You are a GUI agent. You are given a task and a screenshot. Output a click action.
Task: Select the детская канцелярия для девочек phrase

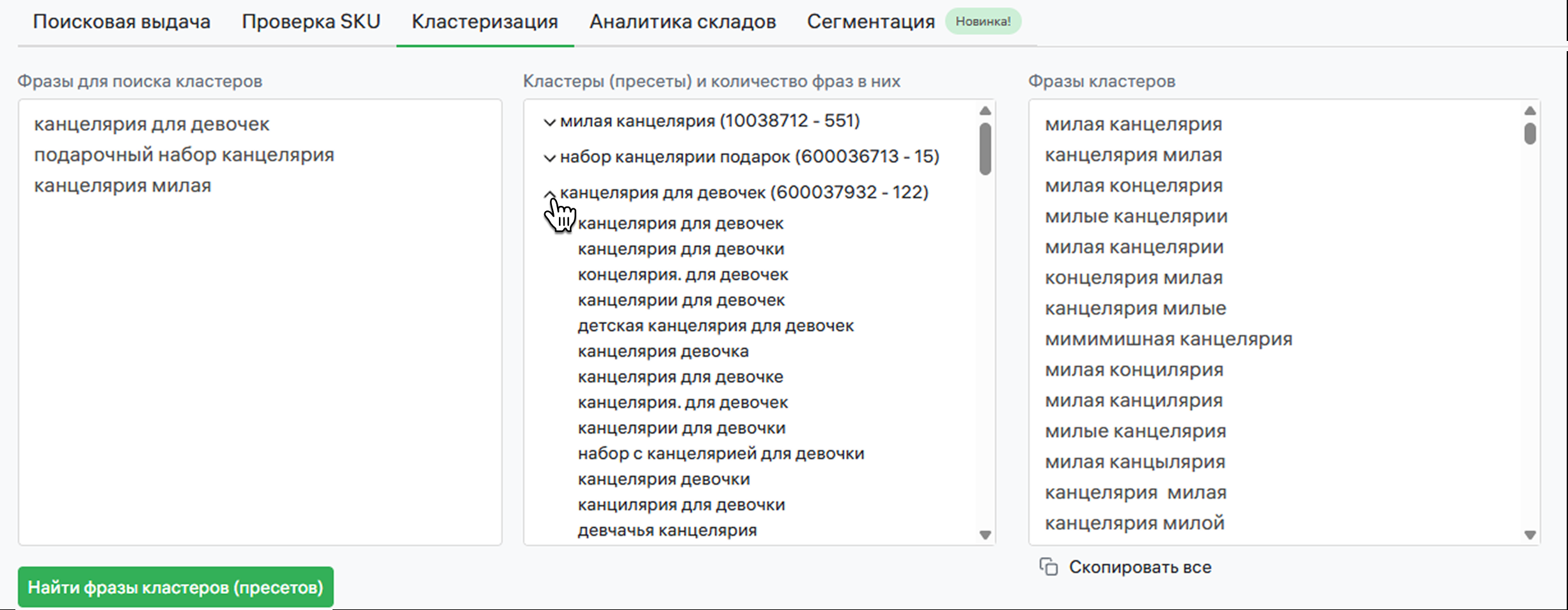[x=716, y=325]
